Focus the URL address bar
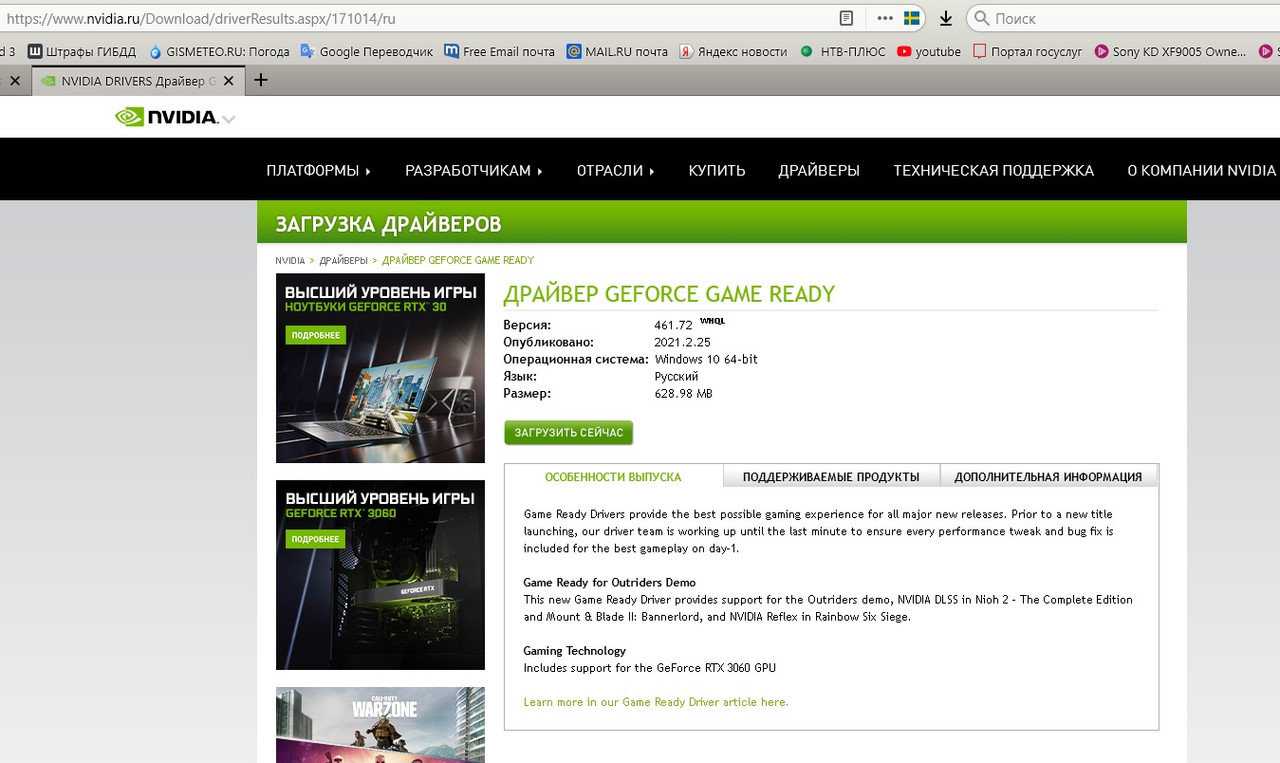Screen dimensions: 1280x763 click(x=415, y=18)
